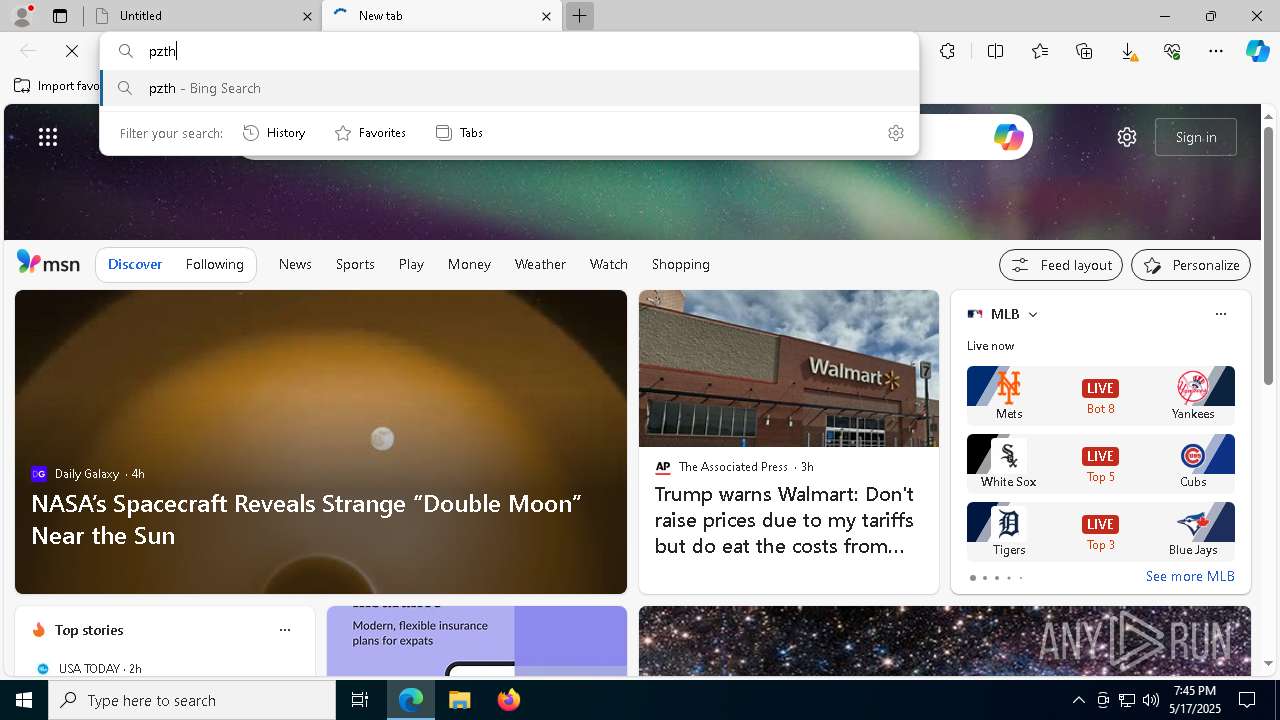This screenshot has width=1280, height=720.
Task: Follow the See more MLB link
Action: point(1190,576)
